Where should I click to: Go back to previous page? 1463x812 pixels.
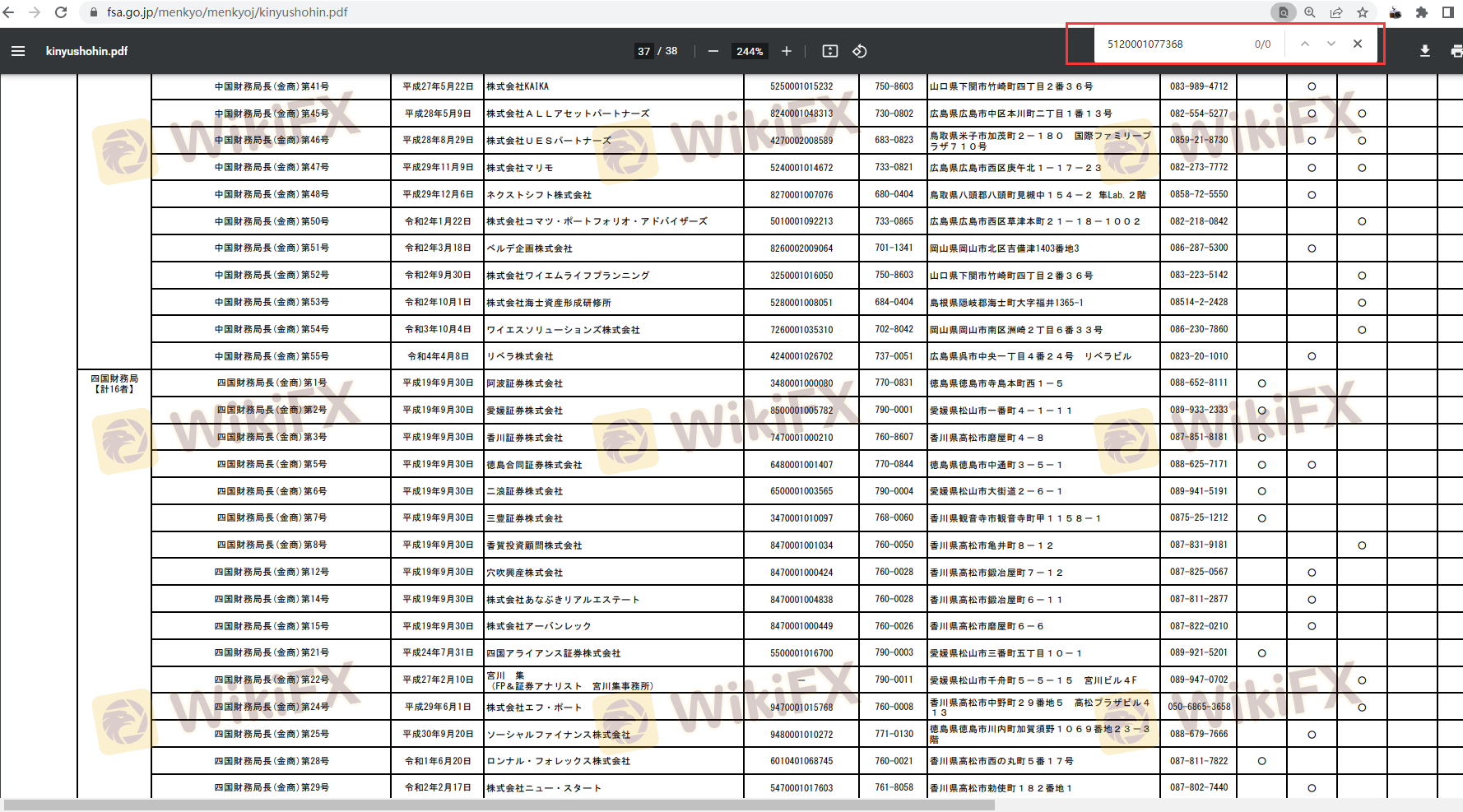pyautogui.click(x=9, y=12)
